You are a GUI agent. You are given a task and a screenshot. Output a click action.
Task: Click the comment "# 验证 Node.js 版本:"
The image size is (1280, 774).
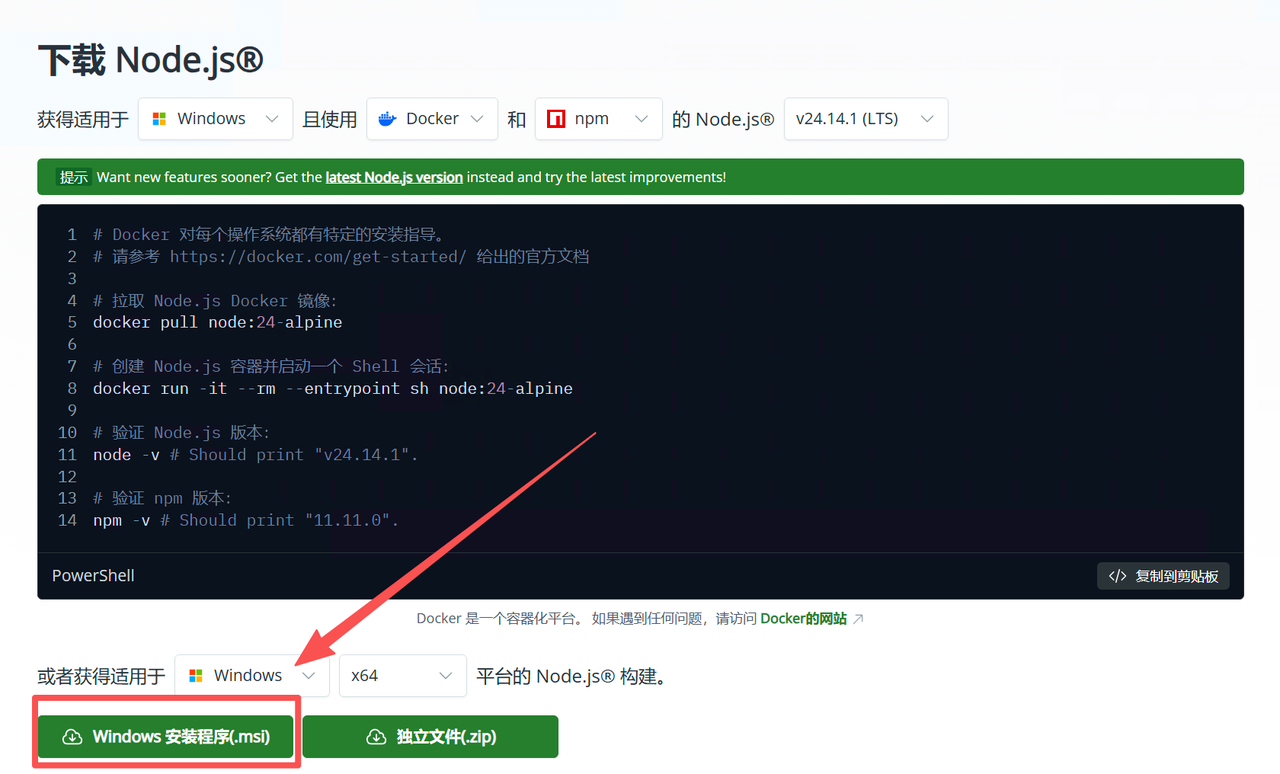coord(182,432)
